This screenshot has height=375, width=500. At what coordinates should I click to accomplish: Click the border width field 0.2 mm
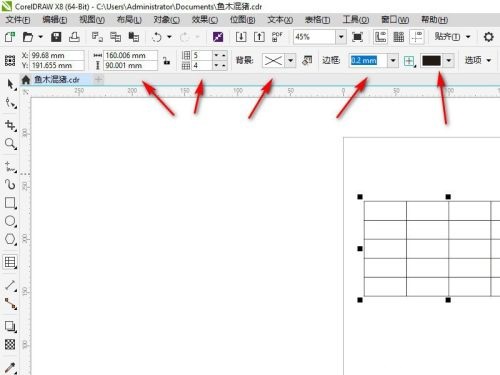pyautogui.click(x=368, y=61)
